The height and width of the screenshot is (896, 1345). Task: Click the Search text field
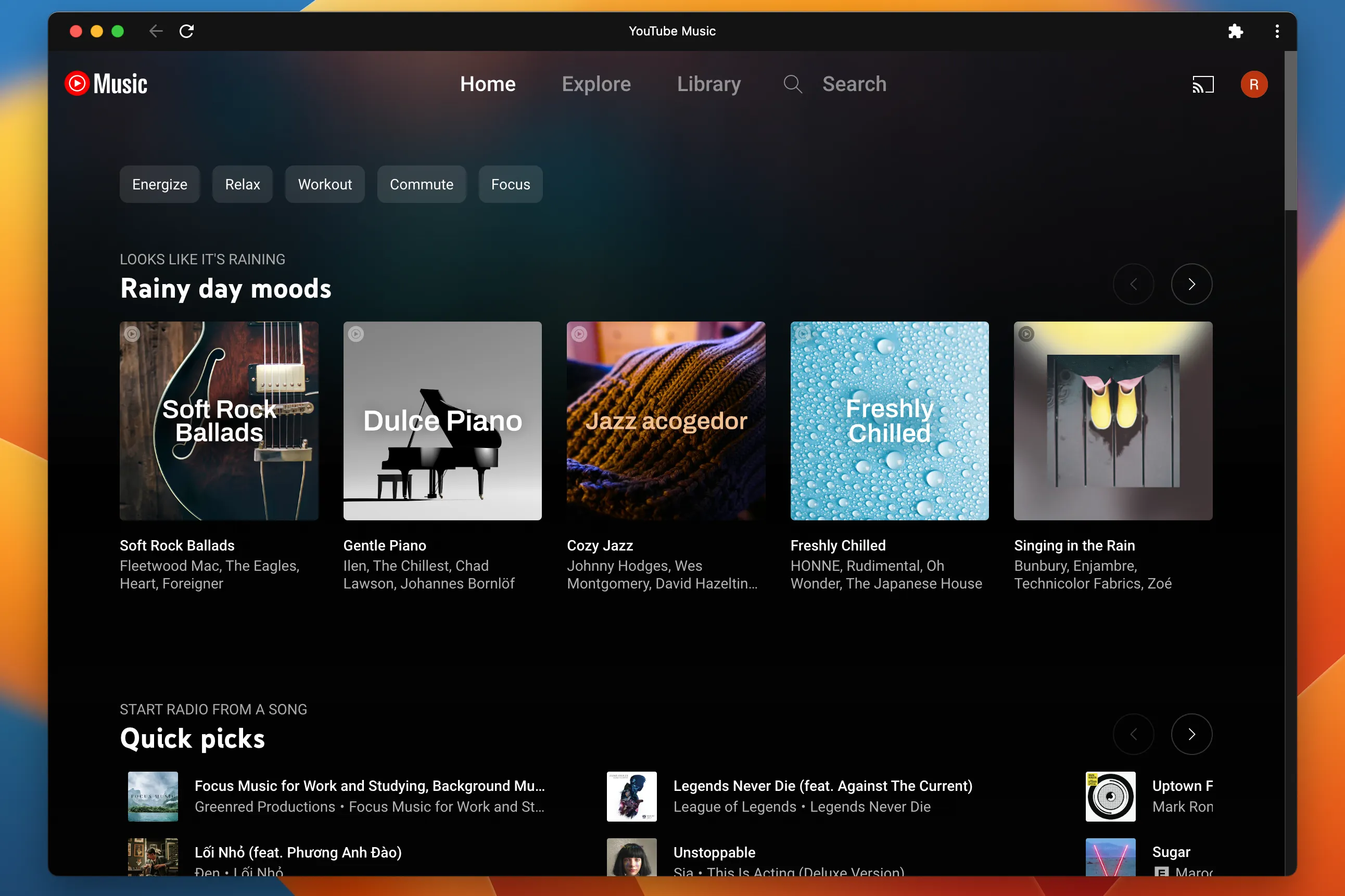(x=854, y=84)
